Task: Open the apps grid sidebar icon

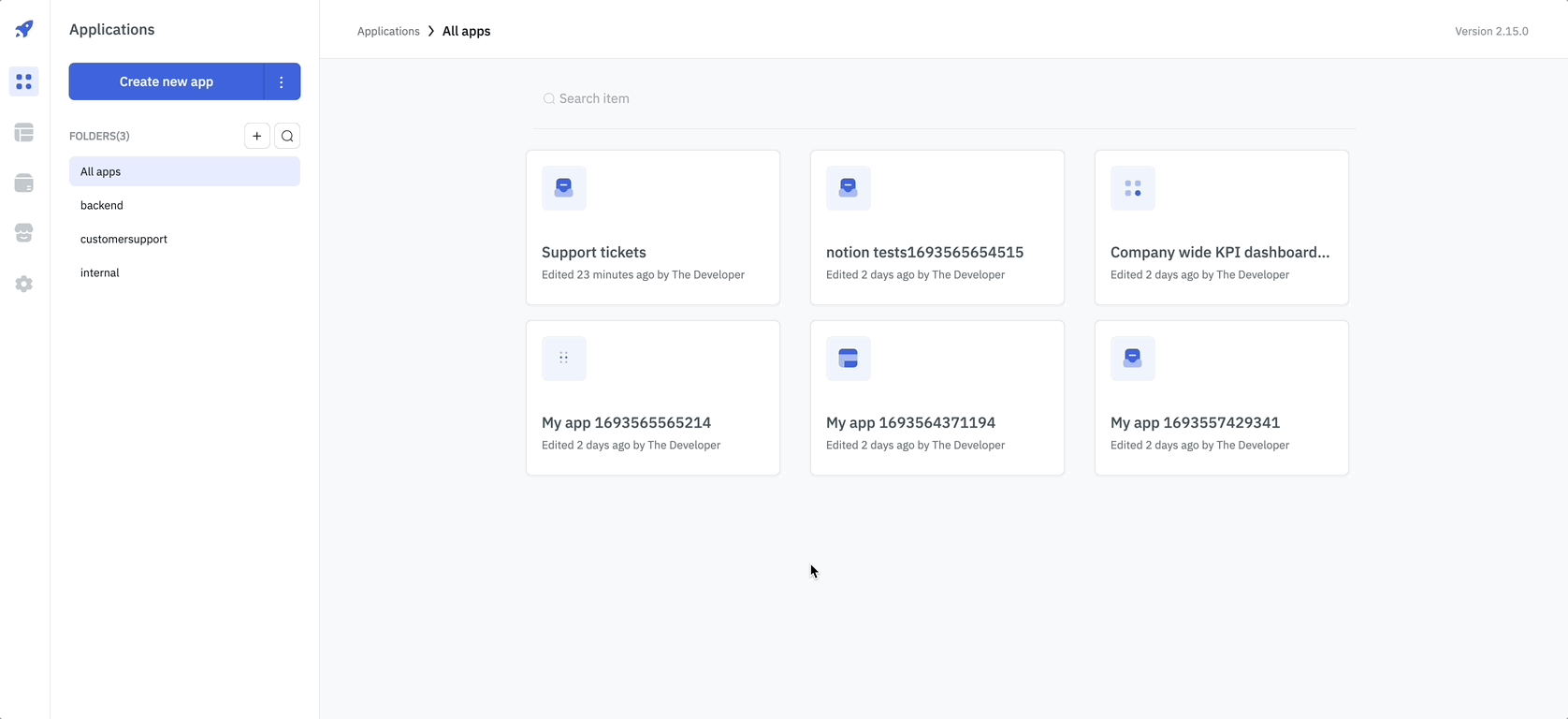Action: tap(24, 82)
